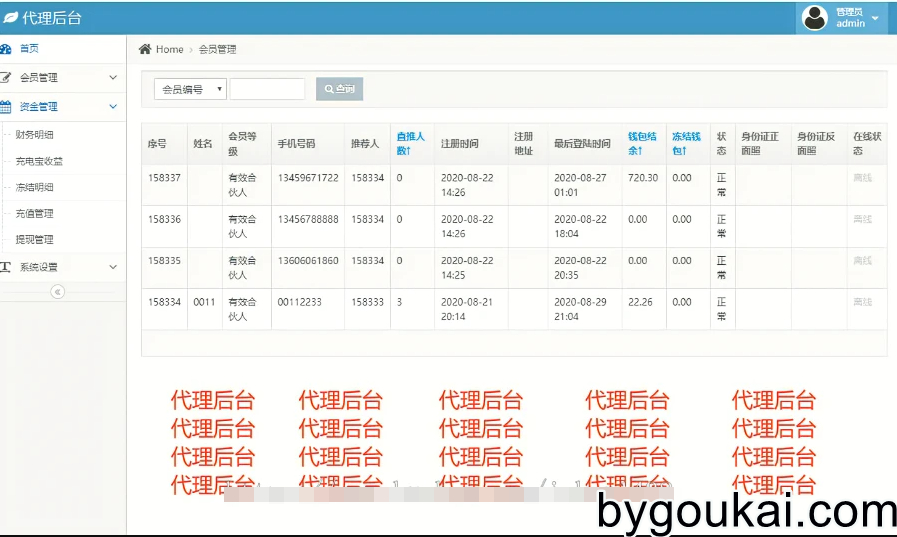Open the 会员编号 search type dropdown
Viewport: 897px width, 537px height.
[x=190, y=89]
